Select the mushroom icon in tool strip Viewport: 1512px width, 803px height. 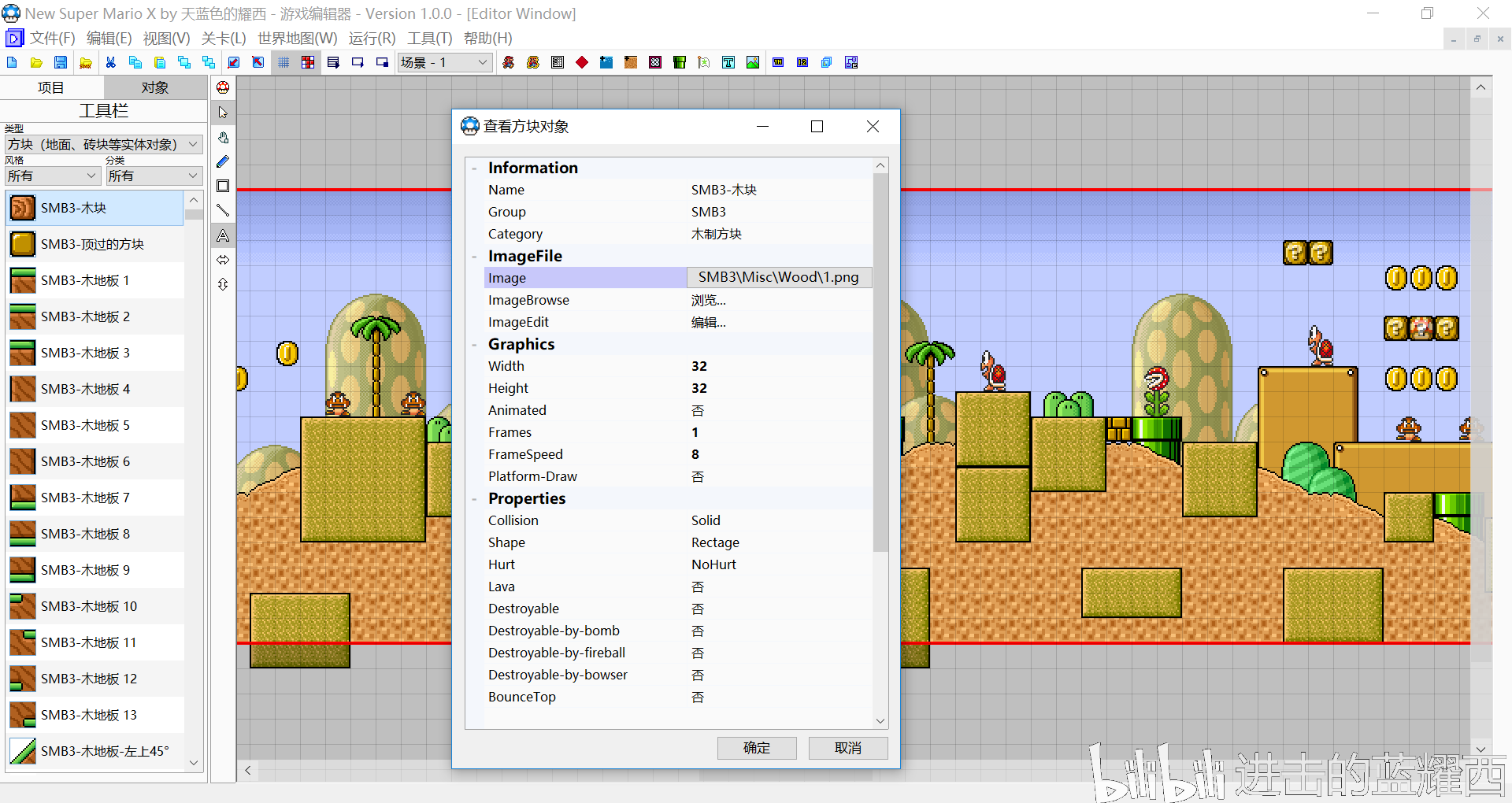(224, 87)
